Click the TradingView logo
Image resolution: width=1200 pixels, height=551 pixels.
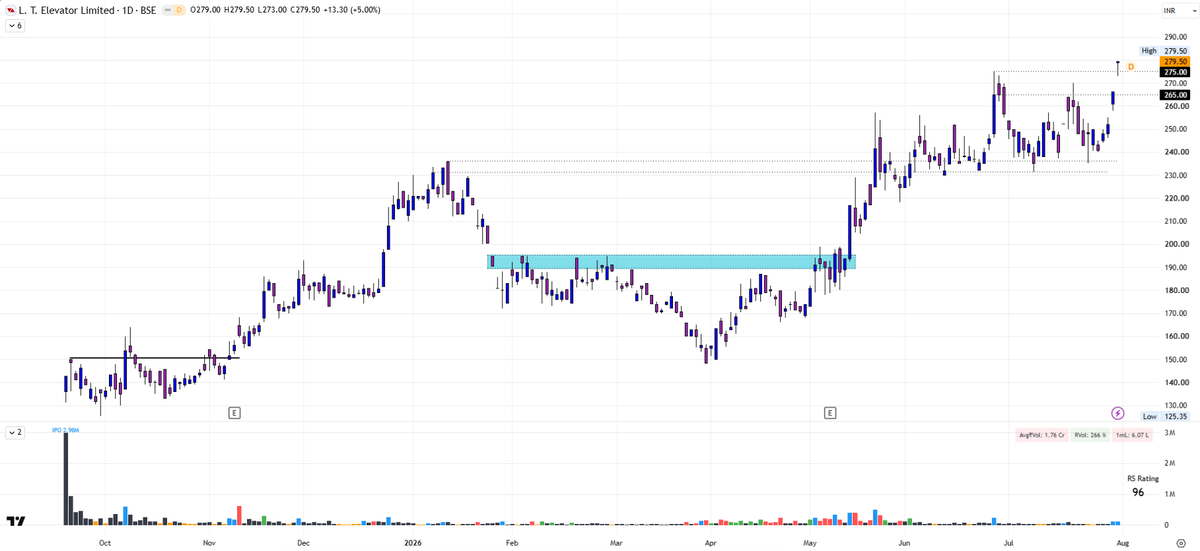(x=16, y=521)
